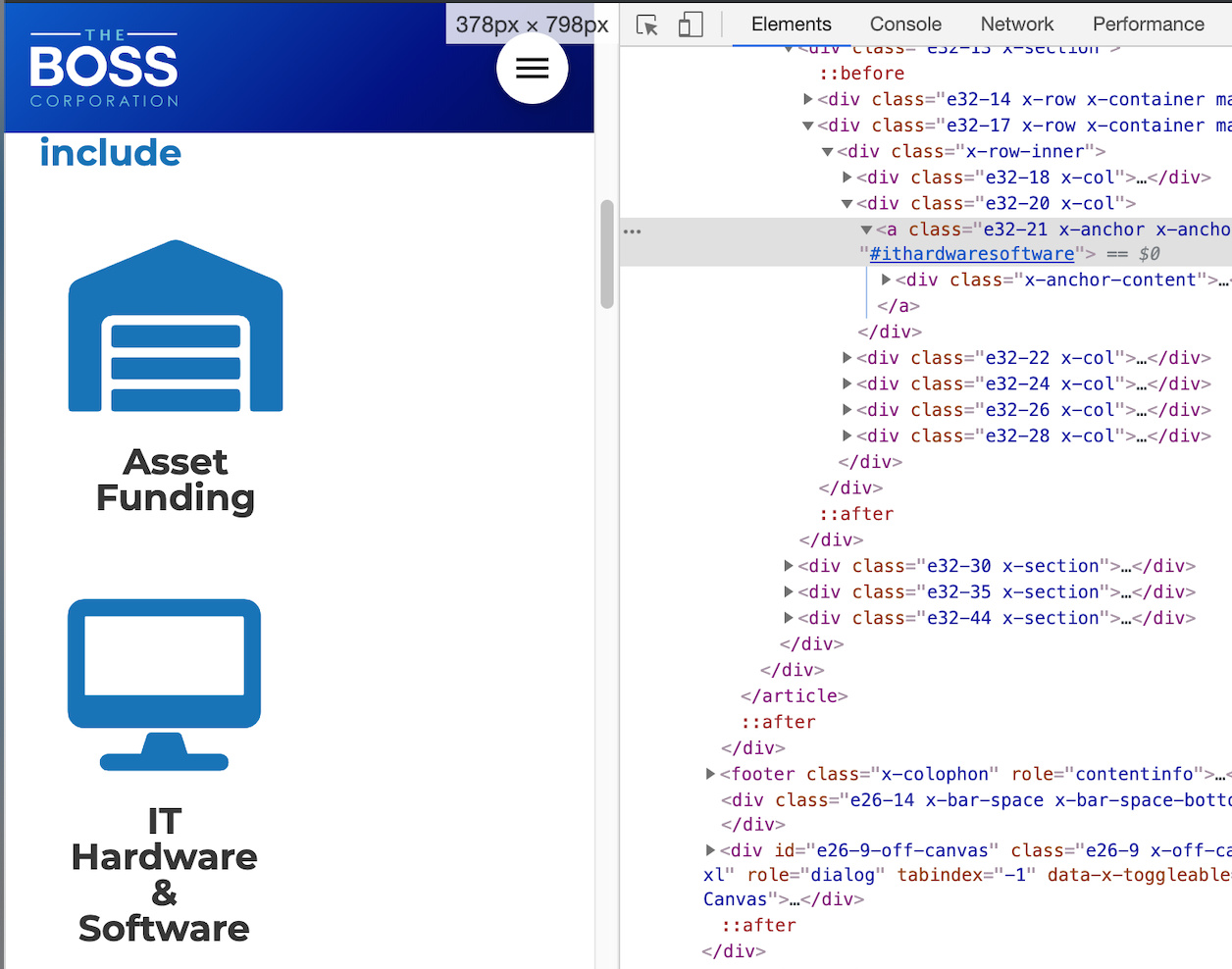Click the ellipsis beside the selected node
This screenshot has width=1232, height=969.
click(x=633, y=231)
